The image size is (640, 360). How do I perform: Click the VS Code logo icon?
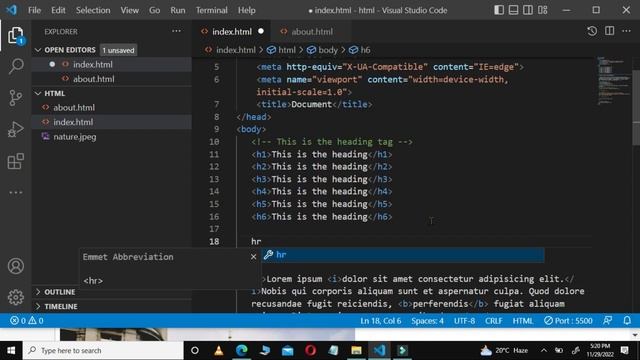[11, 10]
